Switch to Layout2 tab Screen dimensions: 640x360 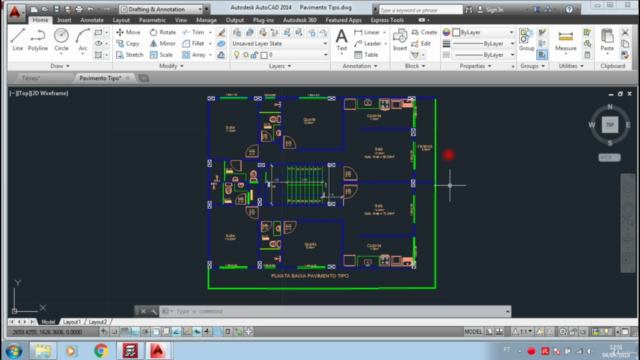point(98,322)
